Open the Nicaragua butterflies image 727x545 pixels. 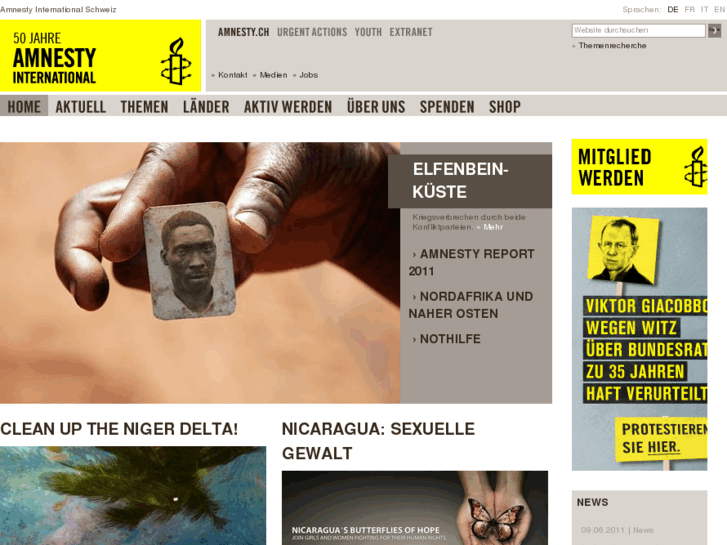point(415,508)
